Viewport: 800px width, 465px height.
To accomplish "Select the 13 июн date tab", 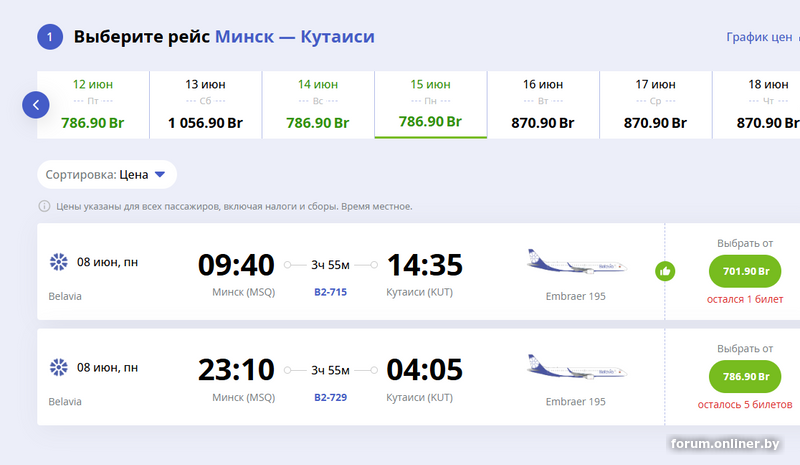I will click(x=206, y=104).
